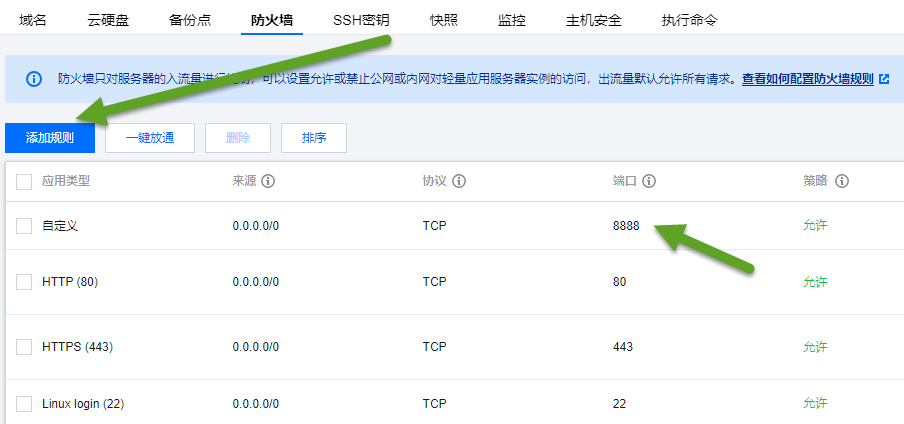Screen dimensions: 904x424
Task: Switch to the 域名 tab
Action: click(32, 21)
